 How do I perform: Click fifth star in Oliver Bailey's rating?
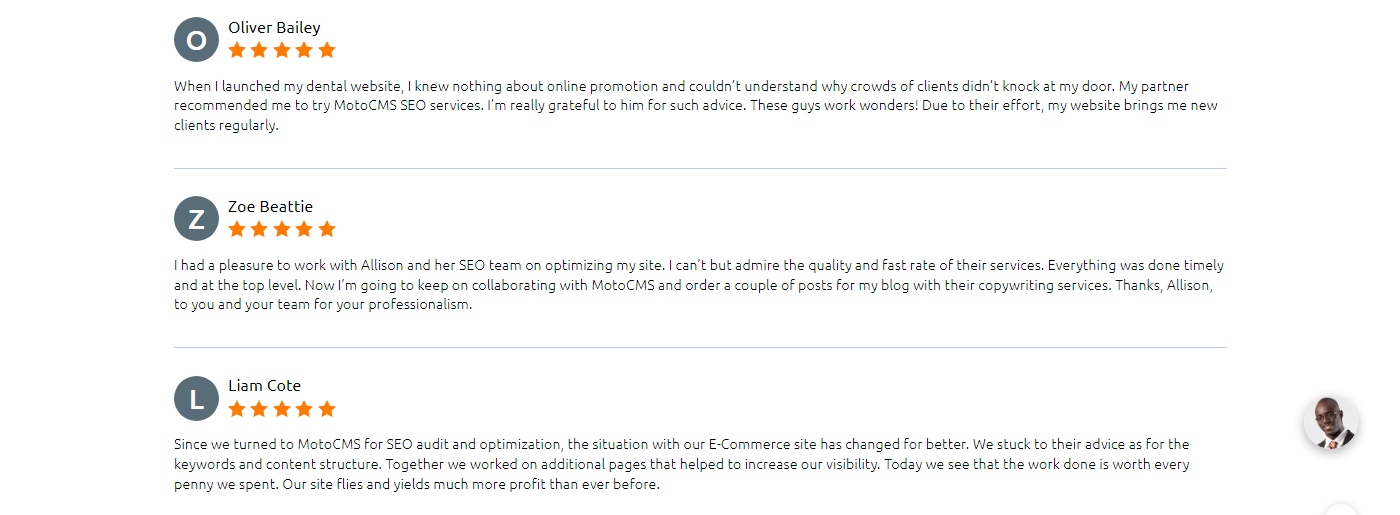click(x=327, y=50)
